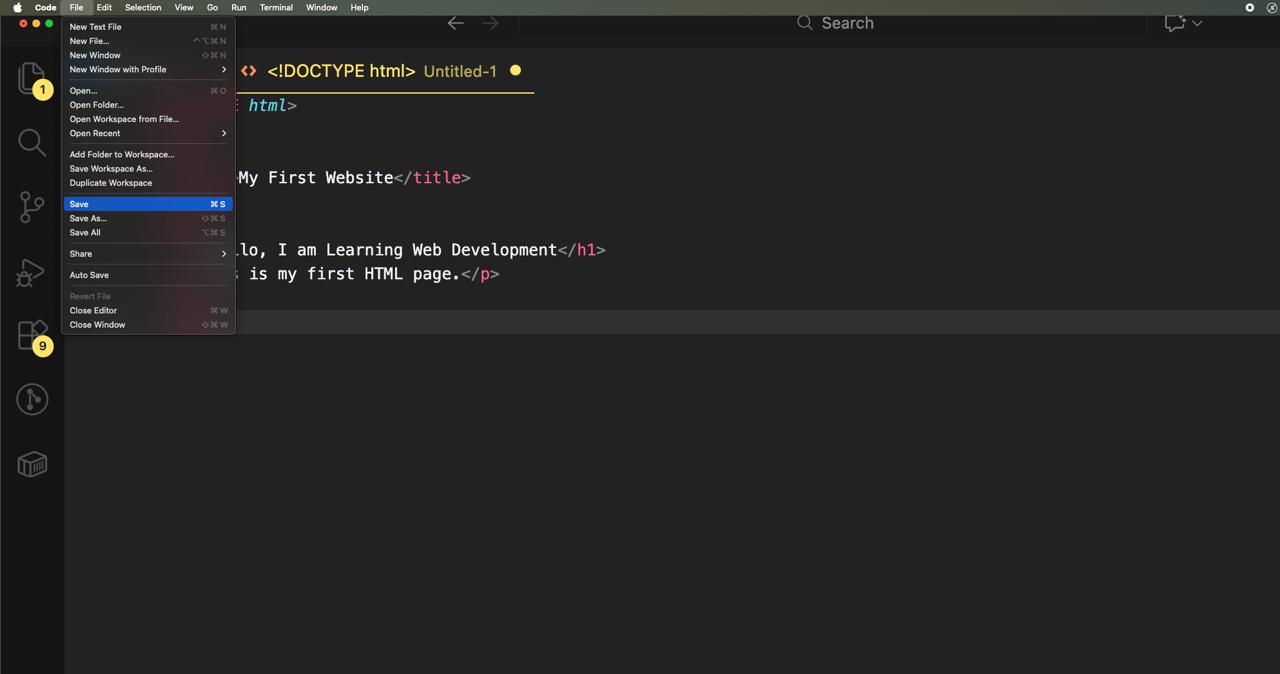The width and height of the screenshot is (1280, 674).
Task: Open the Explorer view in the Activity Bar
Action: point(32,78)
